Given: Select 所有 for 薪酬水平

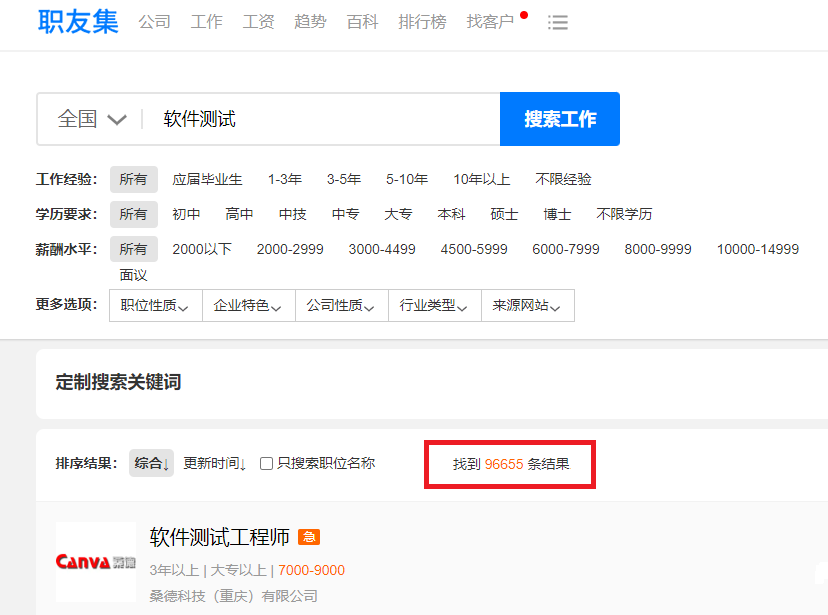Looking at the screenshot, I should (x=134, y=249).
